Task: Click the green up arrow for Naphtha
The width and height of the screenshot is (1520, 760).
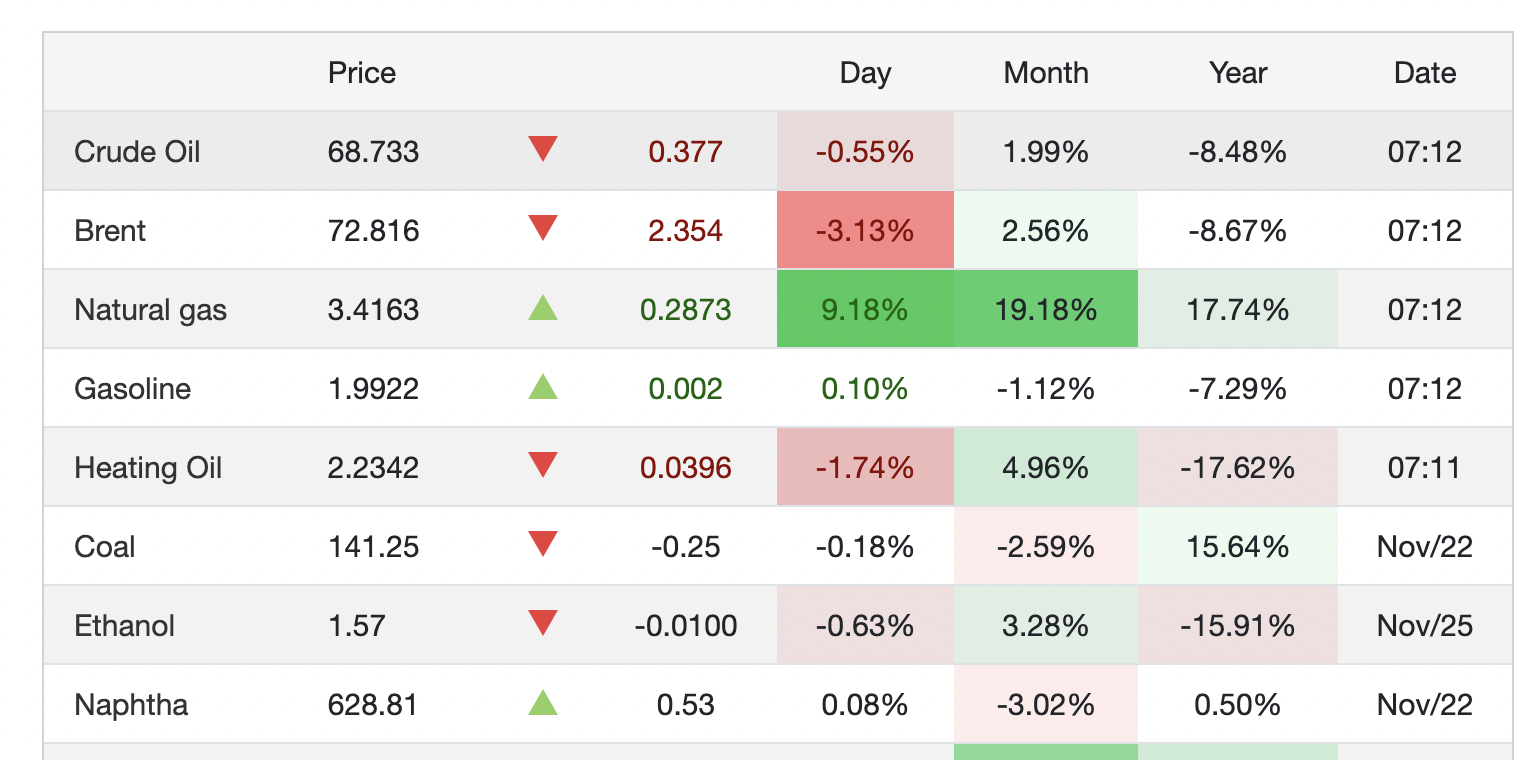Action: 543,702
